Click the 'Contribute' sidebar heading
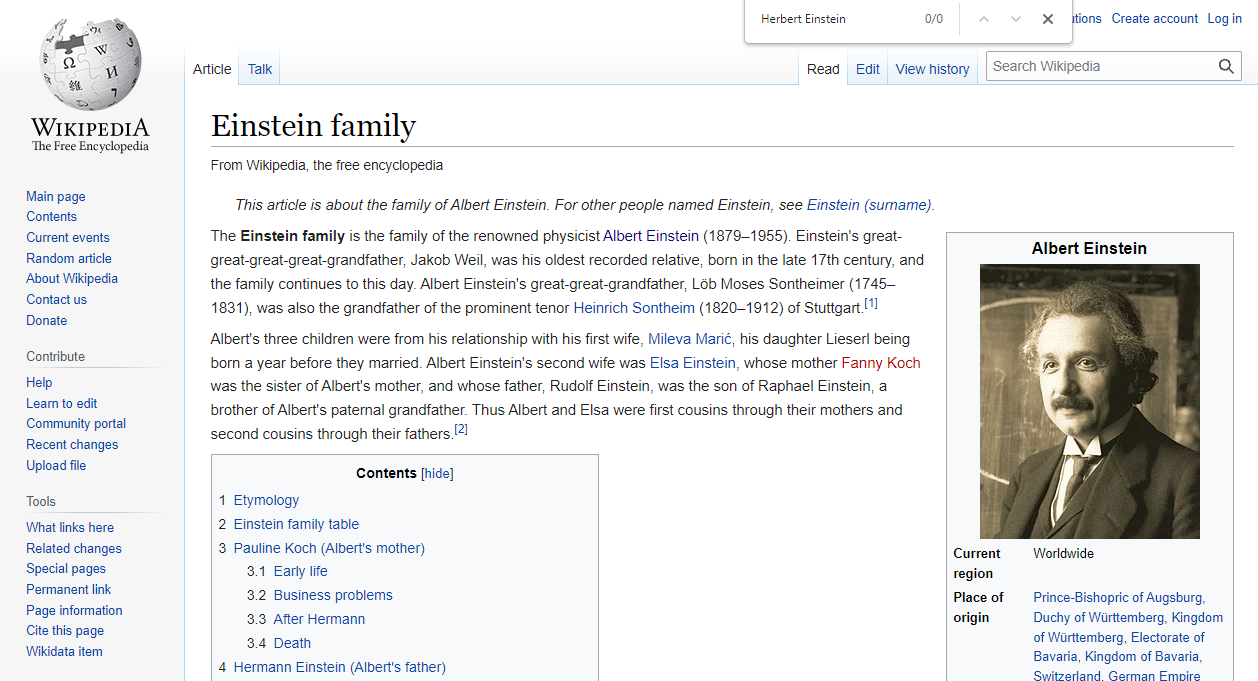 click(55, 357)
